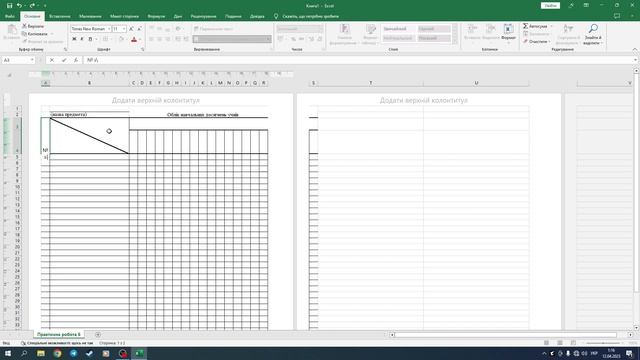640x360 pixels.
Task: Toggle bold formatting (Ж)
Action: (74, 39)
